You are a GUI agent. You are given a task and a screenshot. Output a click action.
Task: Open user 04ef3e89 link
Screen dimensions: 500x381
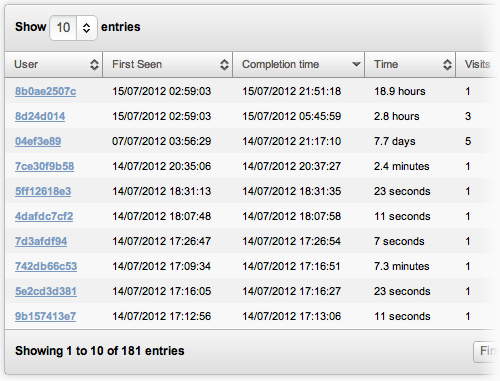[x=38, y=141]
